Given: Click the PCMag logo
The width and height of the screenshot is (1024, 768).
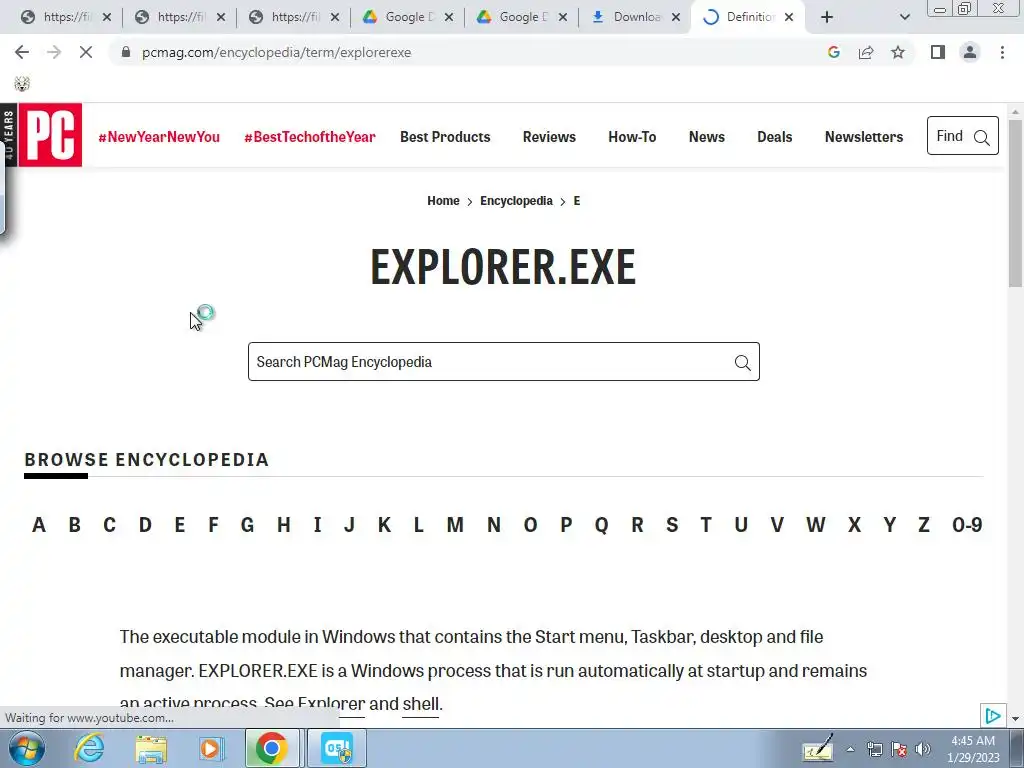Looking at the screenshot, I should pos(50,135).
